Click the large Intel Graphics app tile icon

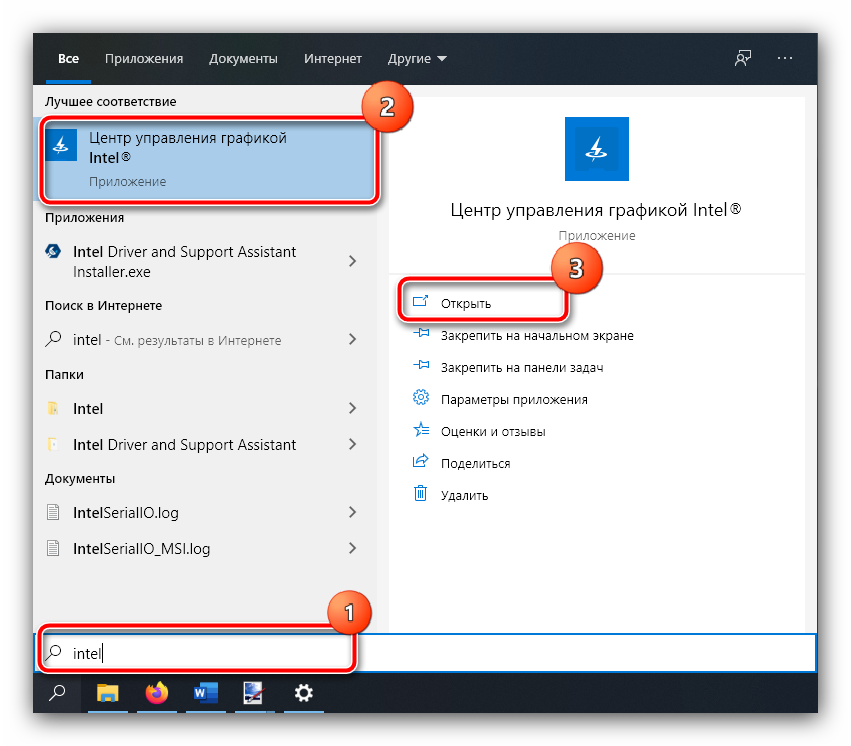click(x=597, y=149)
